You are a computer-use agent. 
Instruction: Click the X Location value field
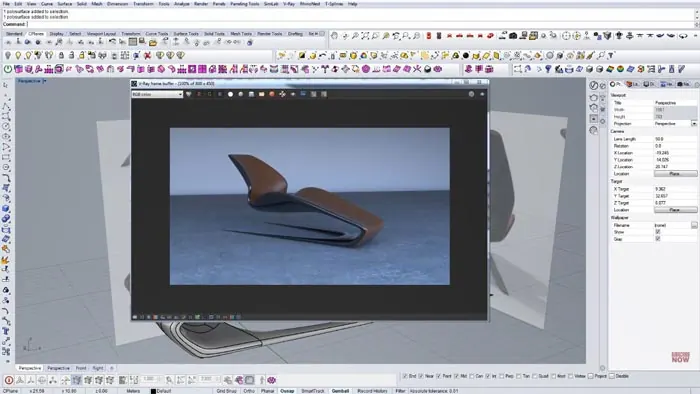click(675, 153)
